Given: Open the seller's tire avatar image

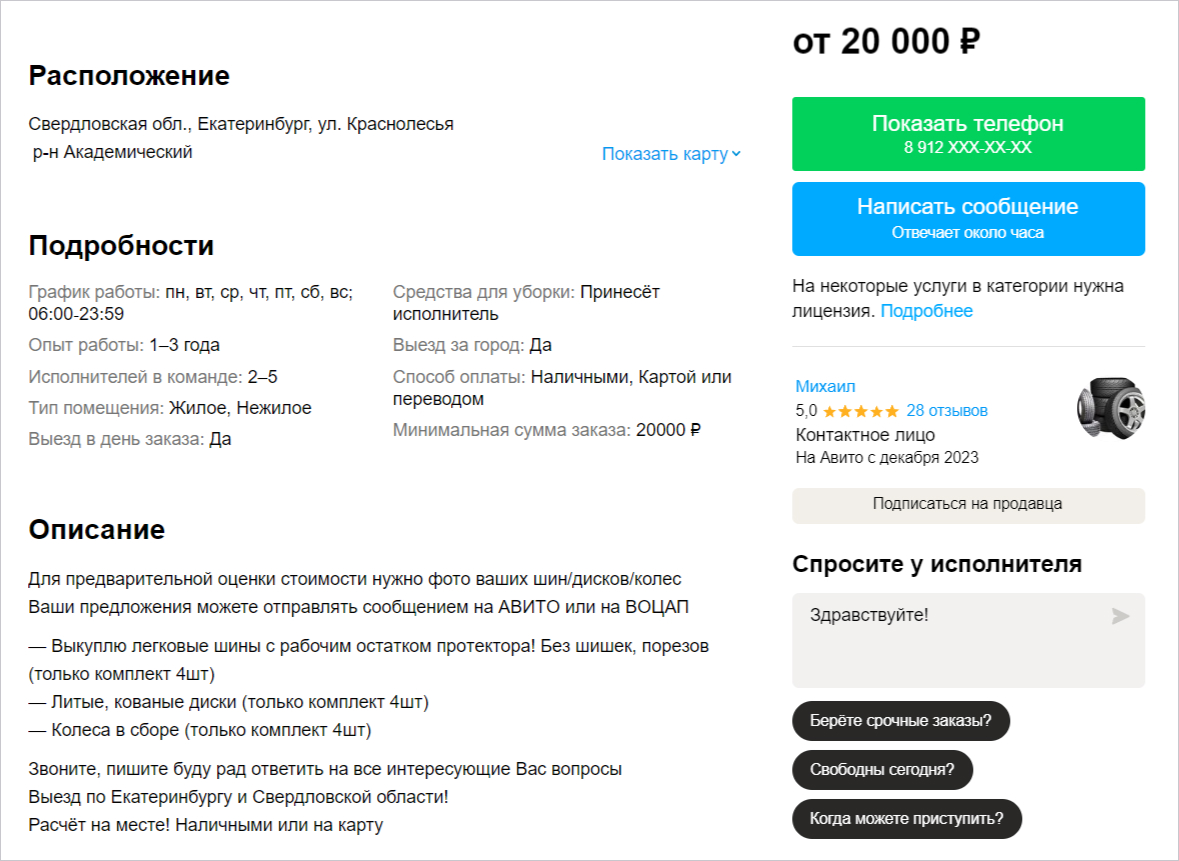Looking at the screenshot, I should [x=1110, y=408].
